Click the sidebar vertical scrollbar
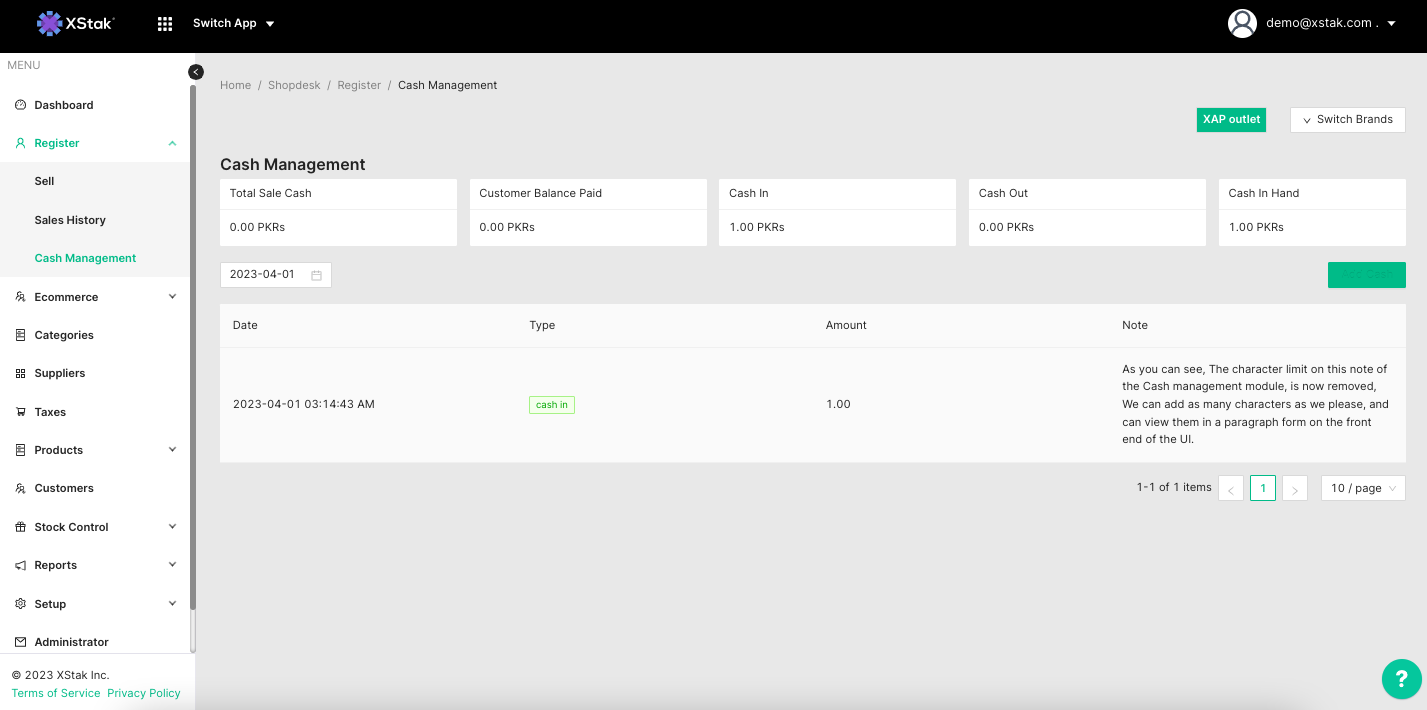 click(193, 350)
